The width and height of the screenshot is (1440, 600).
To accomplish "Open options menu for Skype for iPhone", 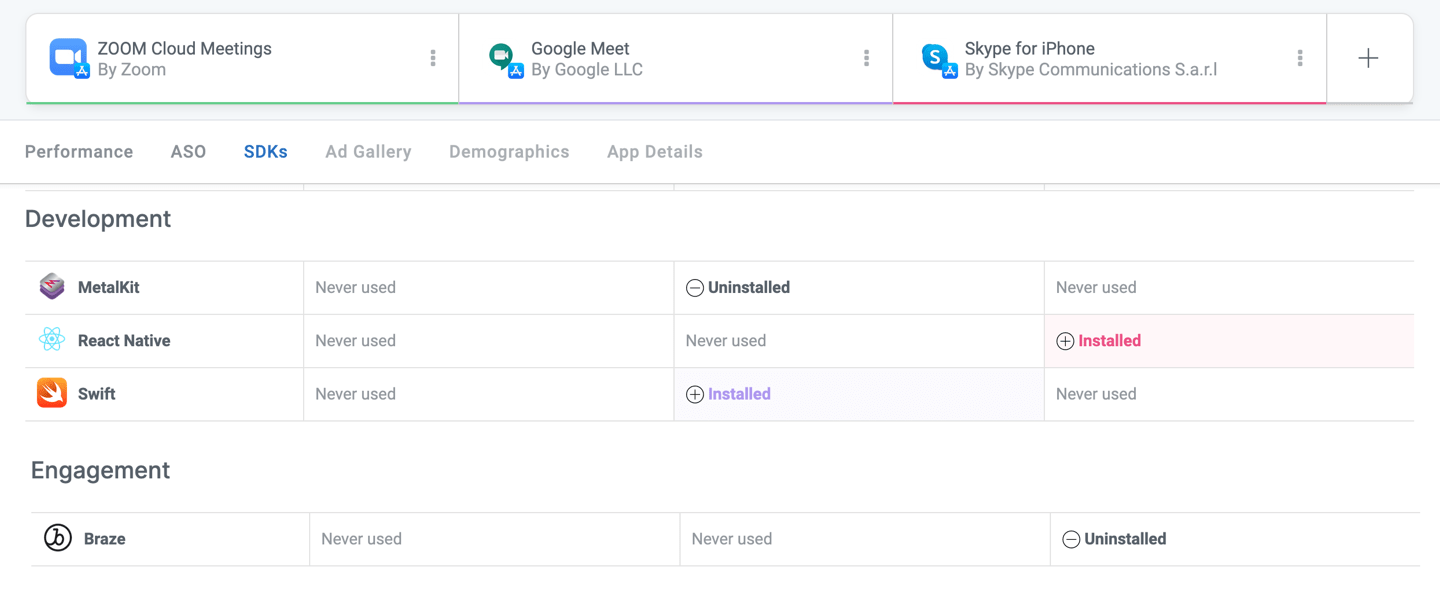I will click(x=1300, y=58).
